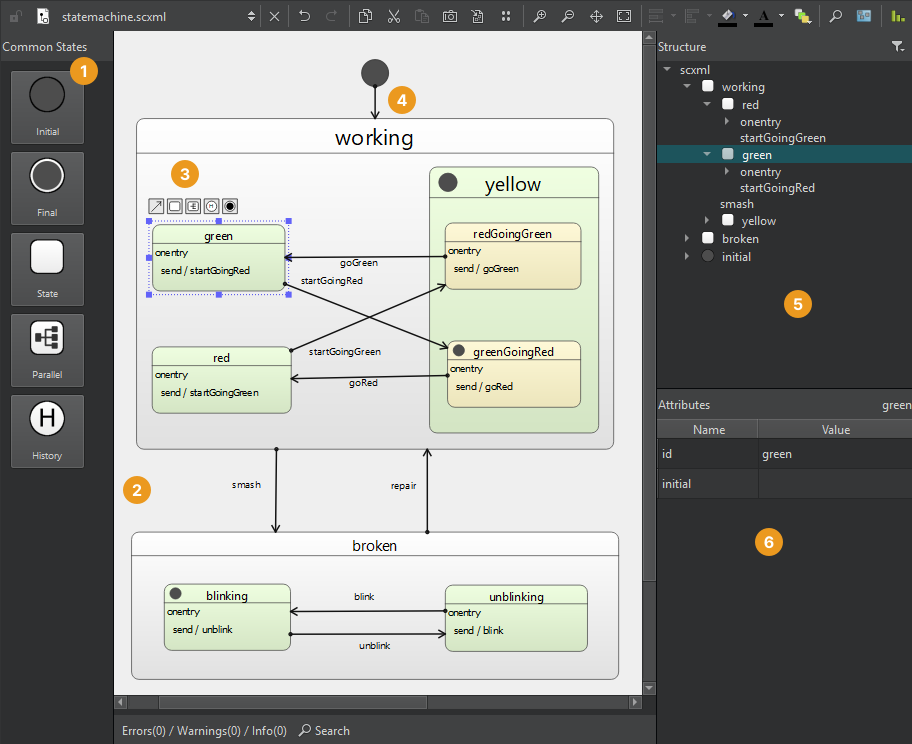Toggle the filter in the Structure panel header
The width and height of the screenshot is (912, 744).
pos(899,47)
